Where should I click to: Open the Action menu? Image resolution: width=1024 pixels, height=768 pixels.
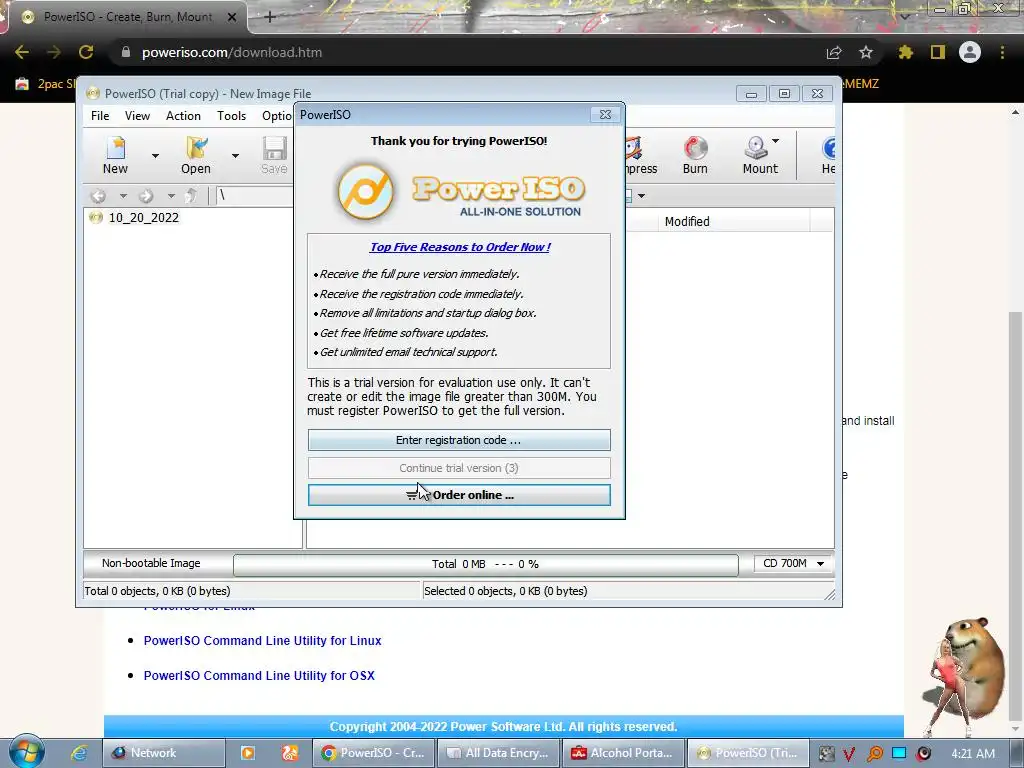coord(183,116)
